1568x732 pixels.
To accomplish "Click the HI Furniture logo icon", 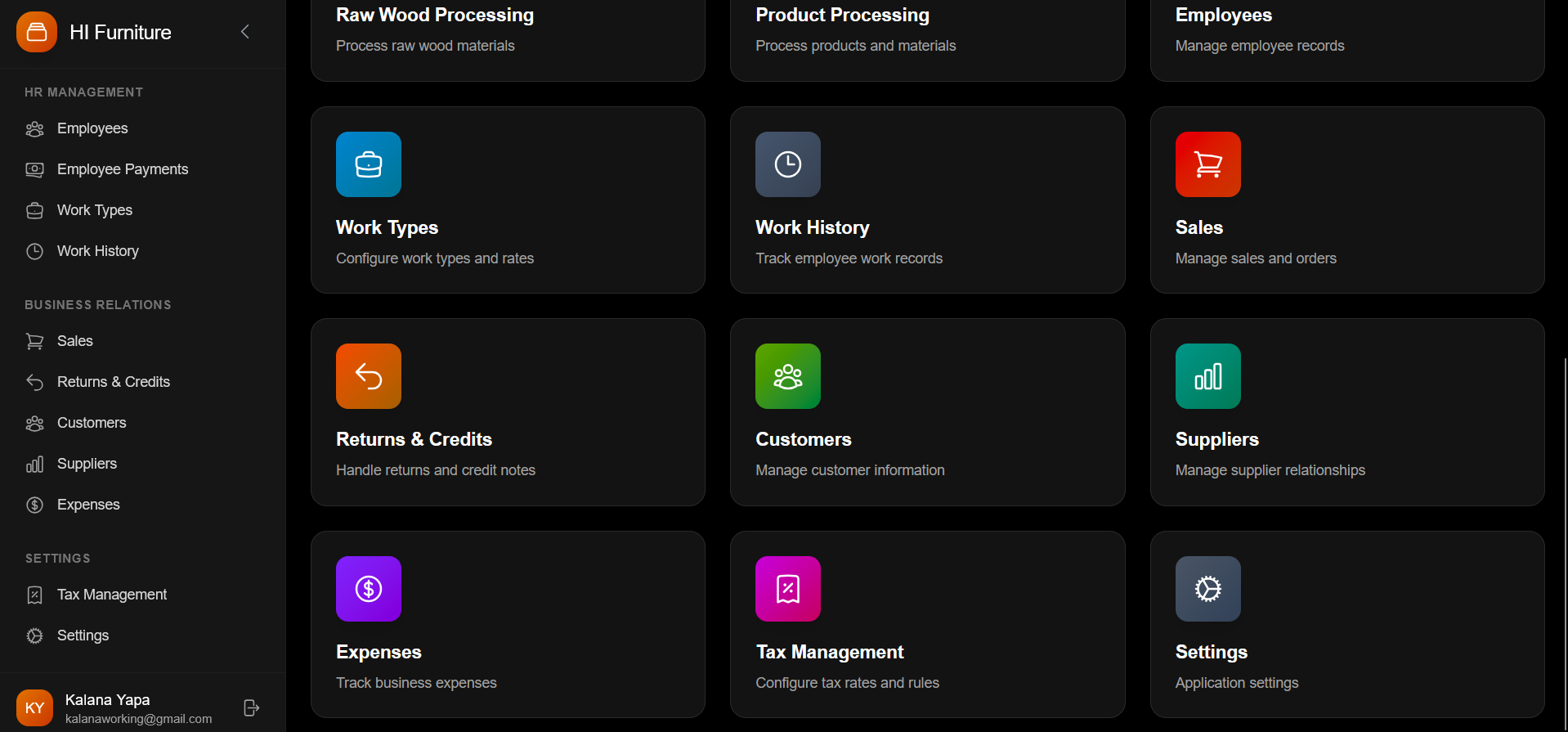I will pyautogui.click(x=36, y=32).
